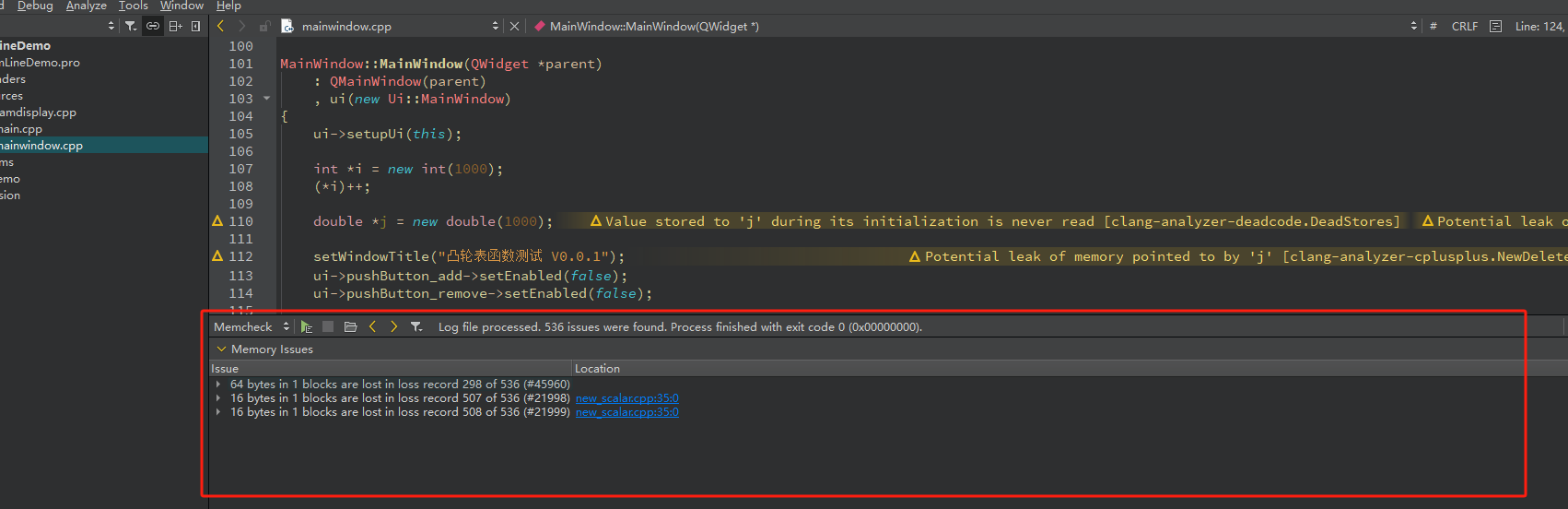Go back in editor navigation history
Viewport: 1568px width, 509px height.
(x=220, y=26)
